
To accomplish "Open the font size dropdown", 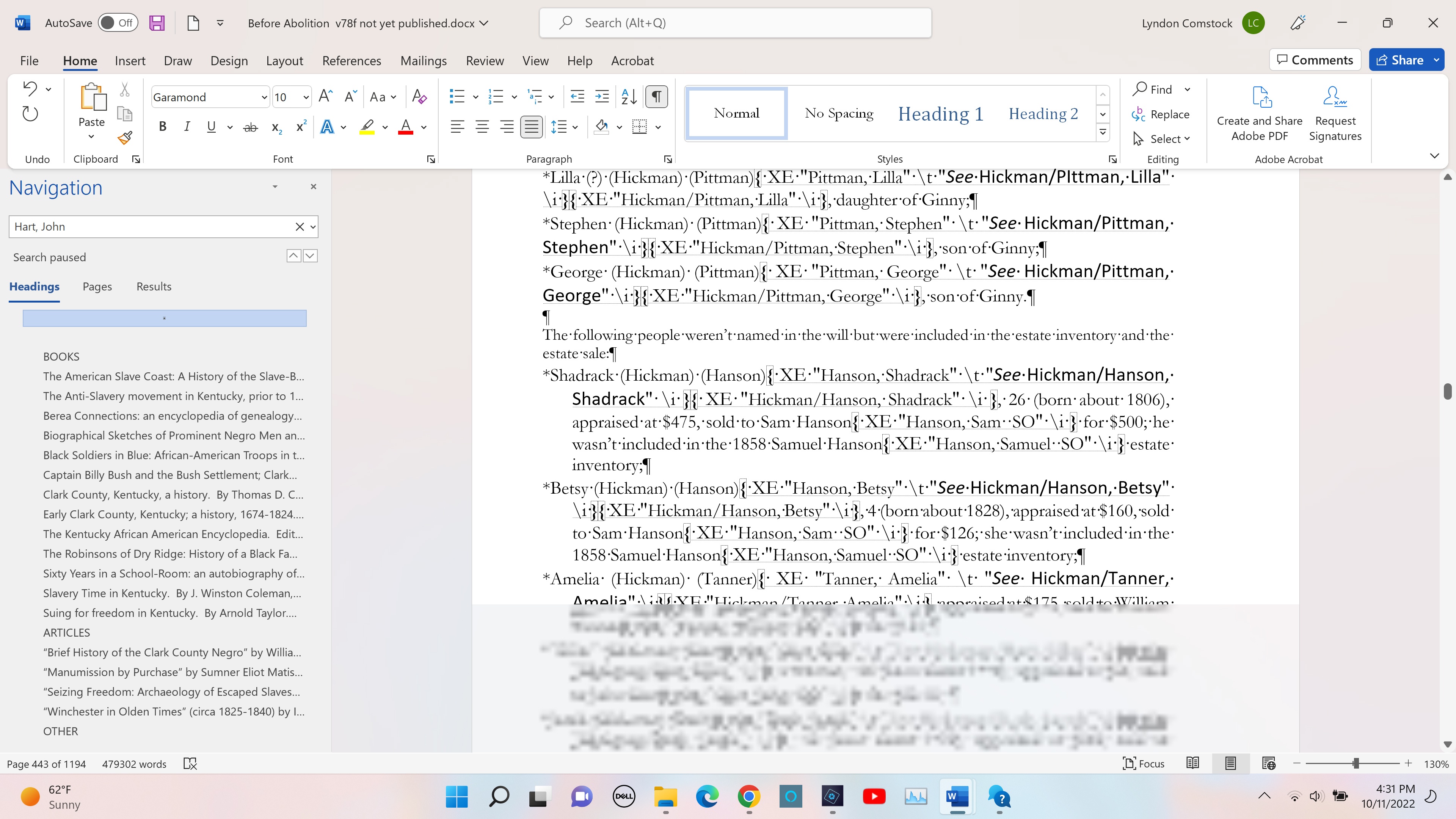I will point(306,97).
